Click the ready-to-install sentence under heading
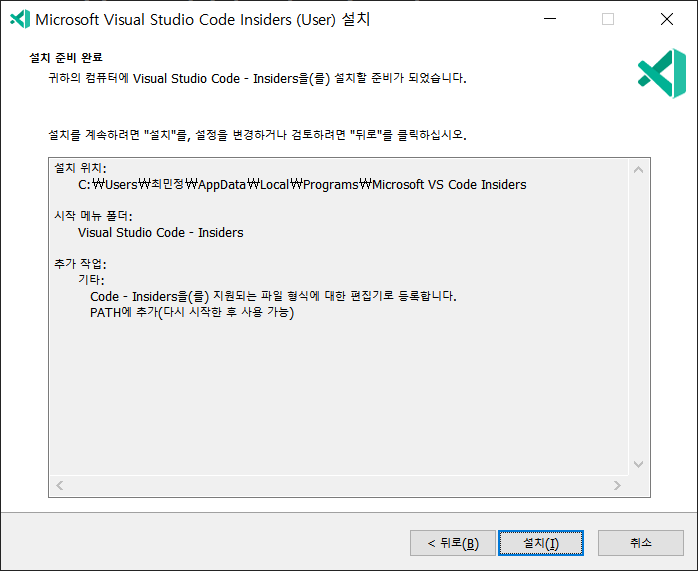 pos(257,78)
